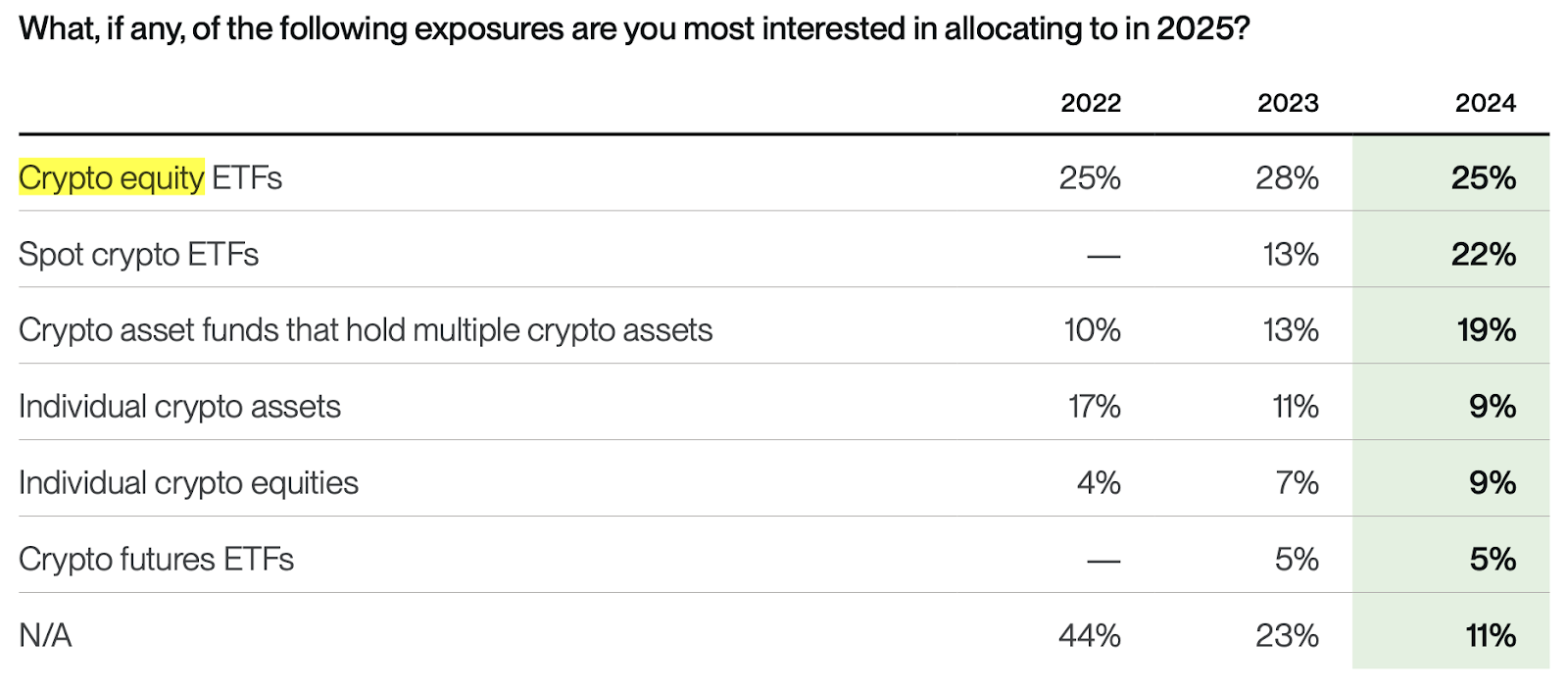Click the 4% value for Individual crypto equities

point(1099,483)
